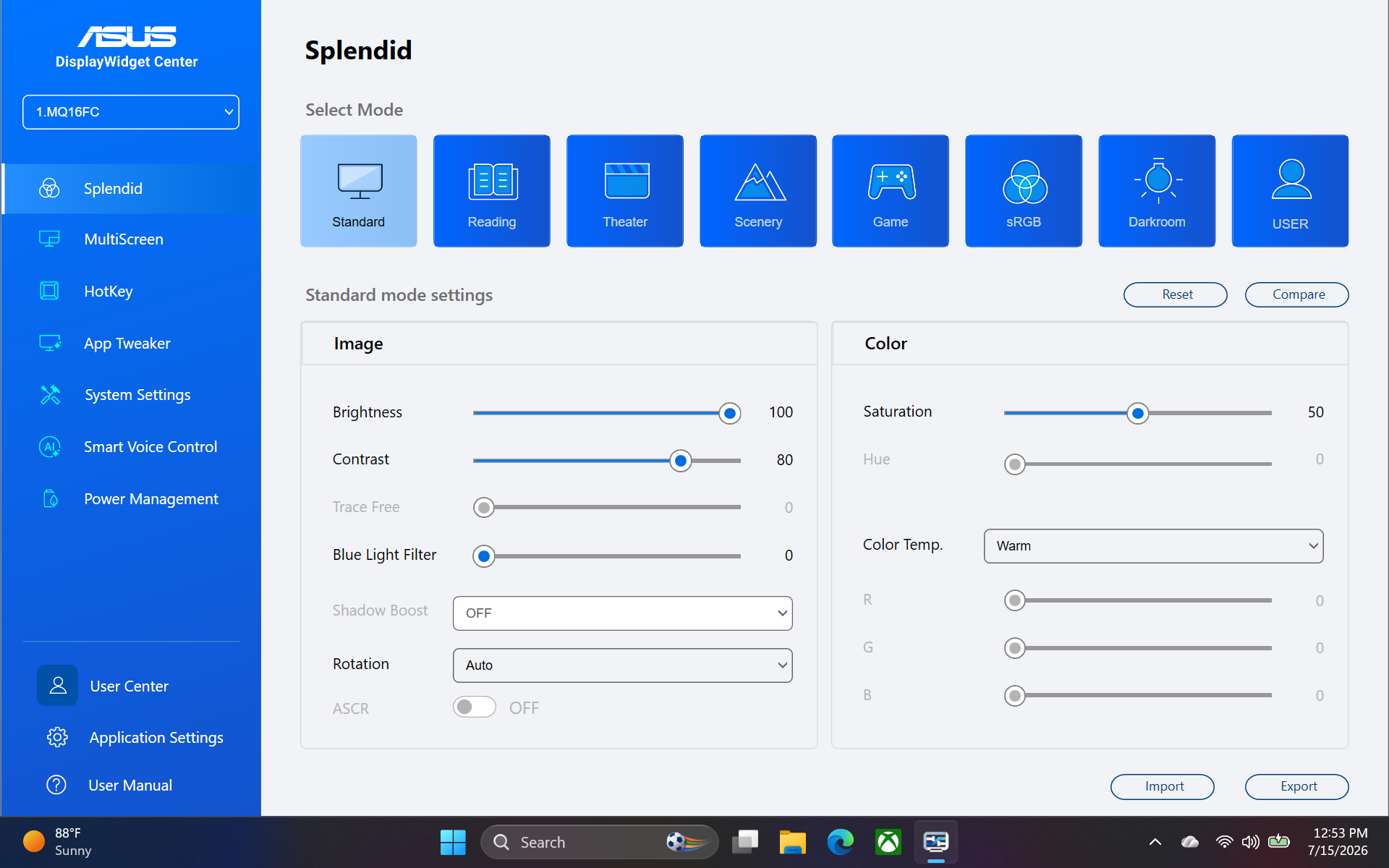The height and width of the screenshot is (868, 1389).
Task: Click the Export button
Action: click(1297, 786)
